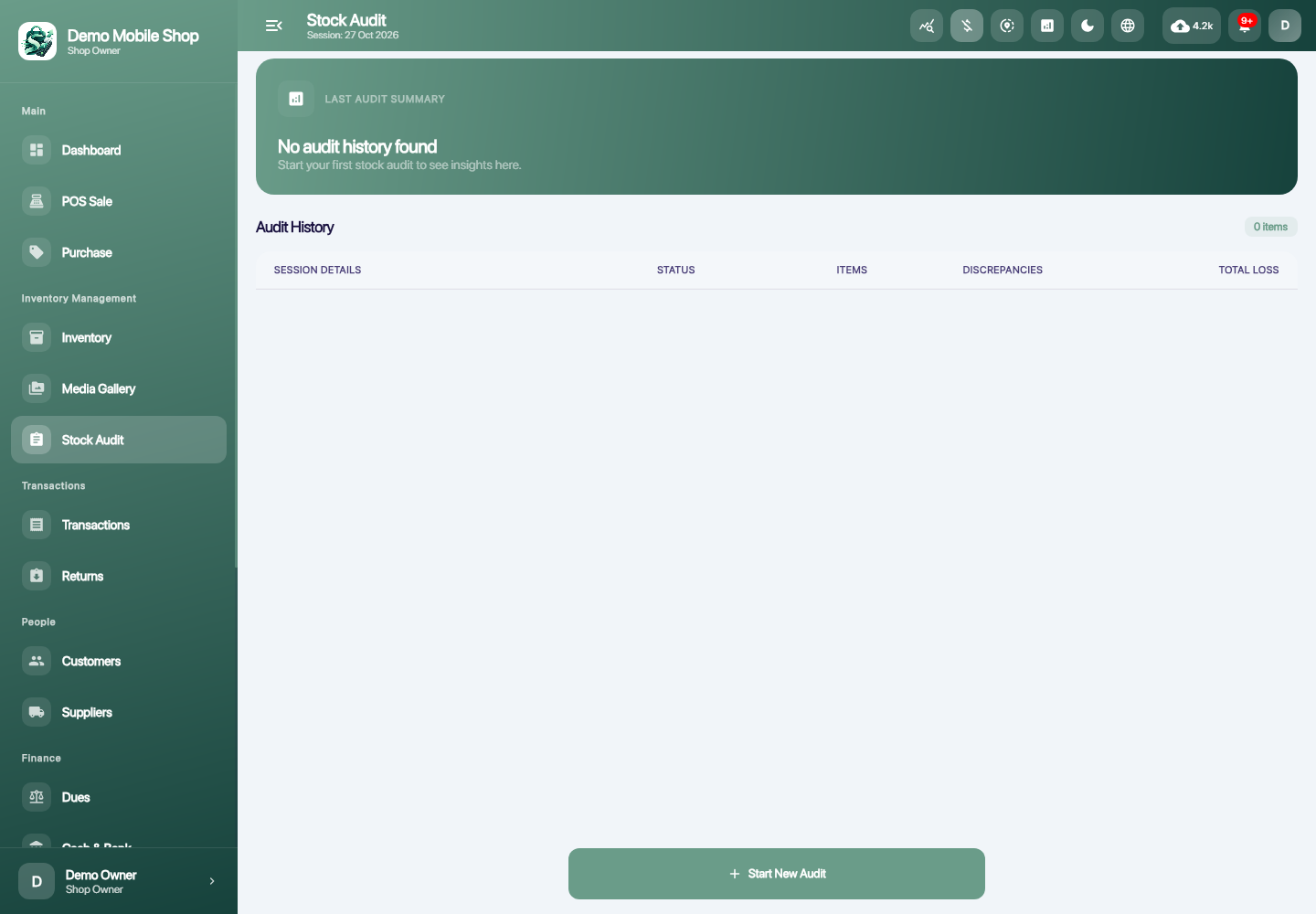
Task: Open the analytics search icon
Action: [x=927, y=26]
